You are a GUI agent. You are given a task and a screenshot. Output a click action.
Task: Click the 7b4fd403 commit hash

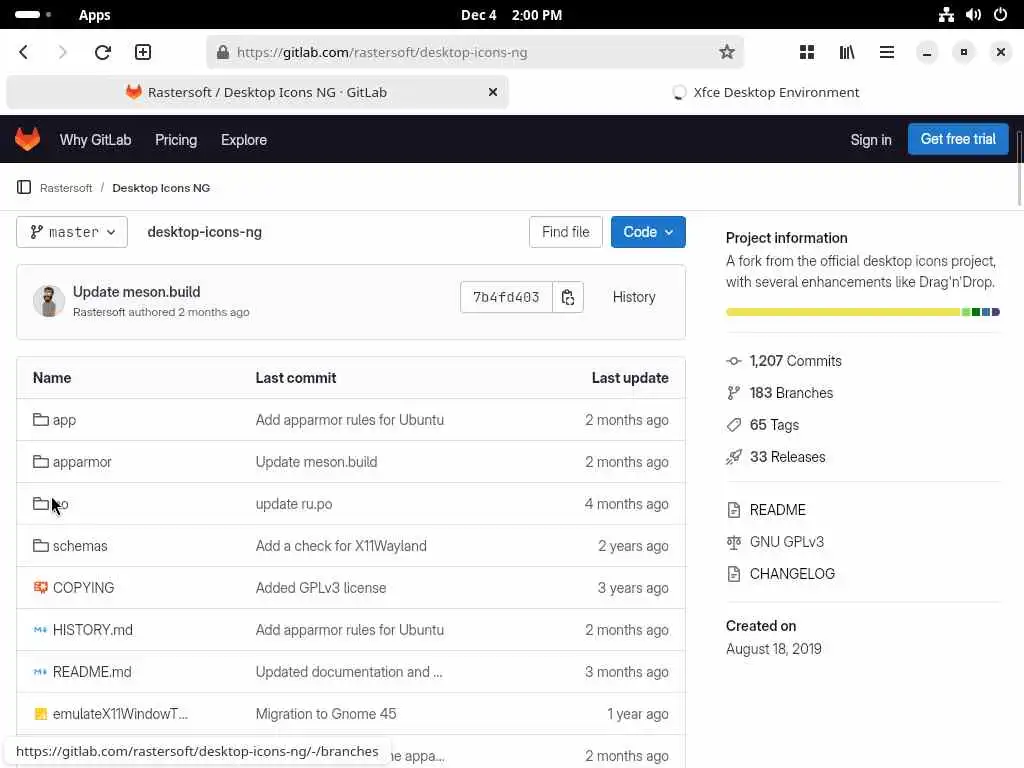506,297
